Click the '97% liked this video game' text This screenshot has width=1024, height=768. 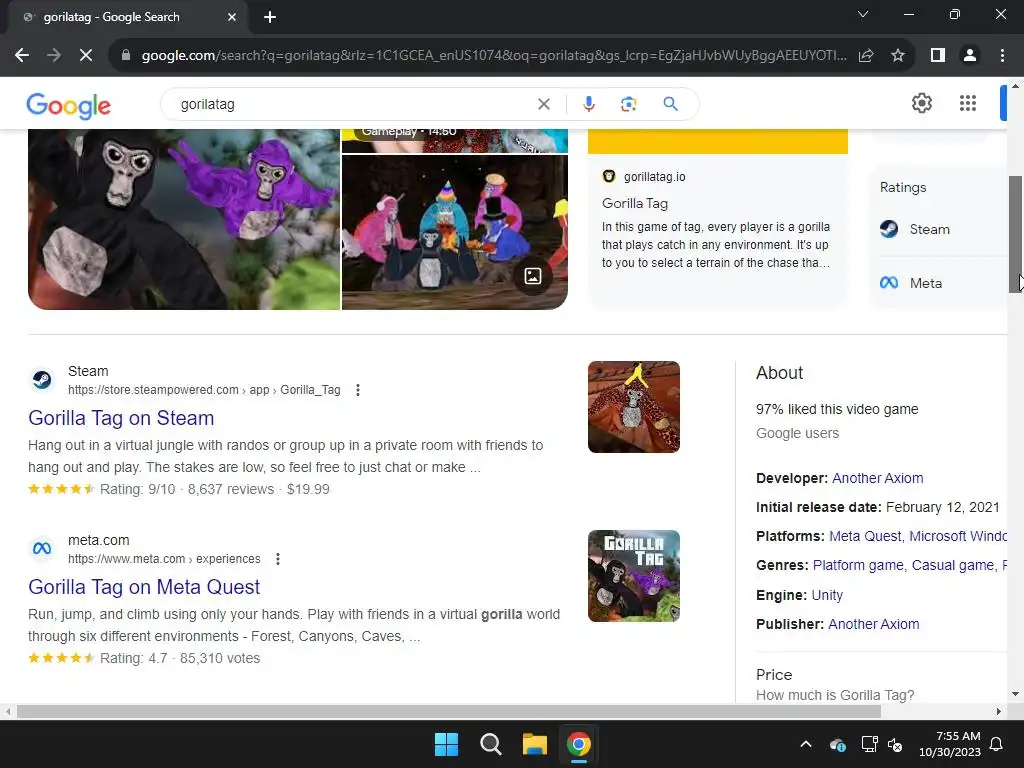point(837,409)
